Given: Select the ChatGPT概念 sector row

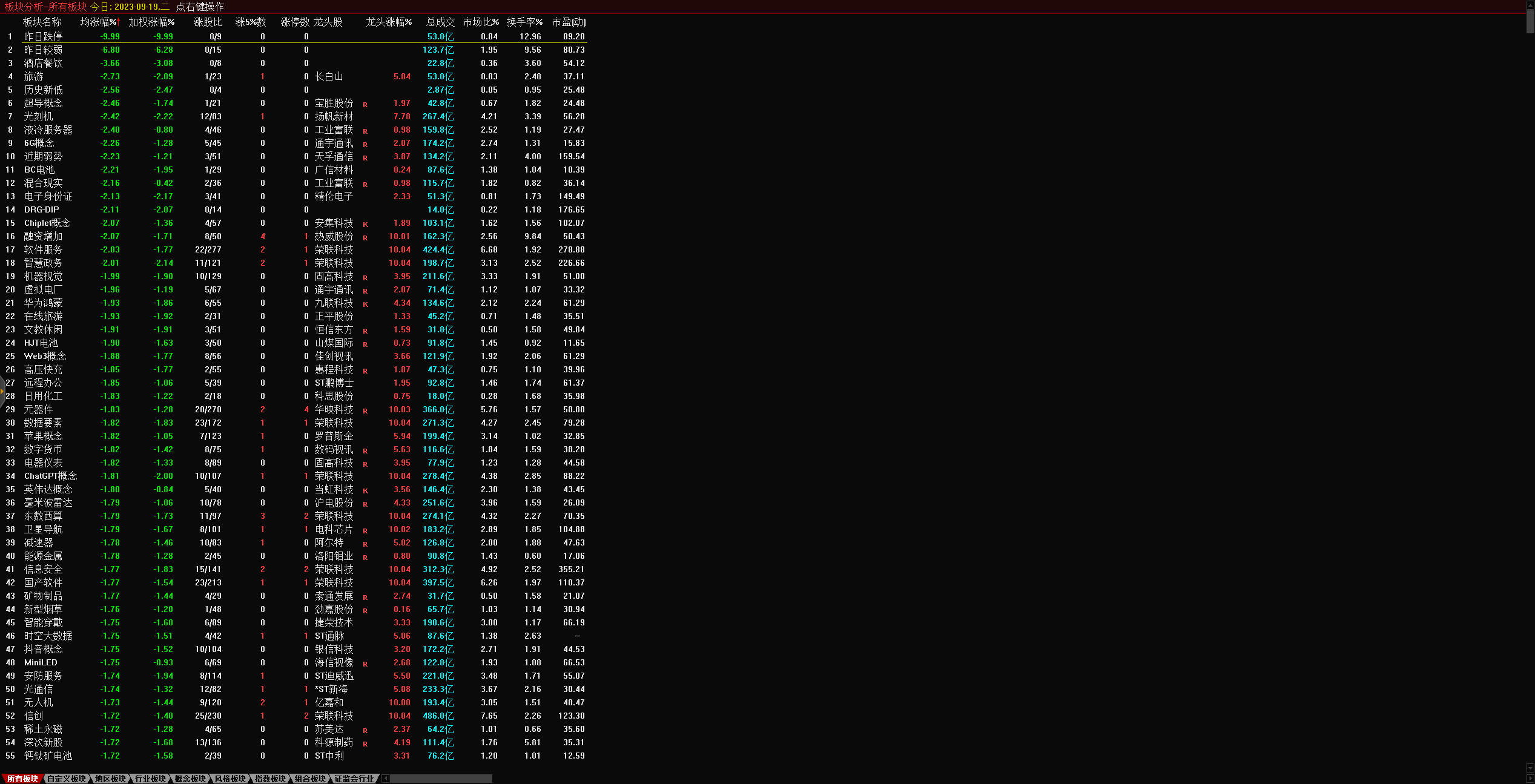Looking at the screenshot, I should pos(50,476).
